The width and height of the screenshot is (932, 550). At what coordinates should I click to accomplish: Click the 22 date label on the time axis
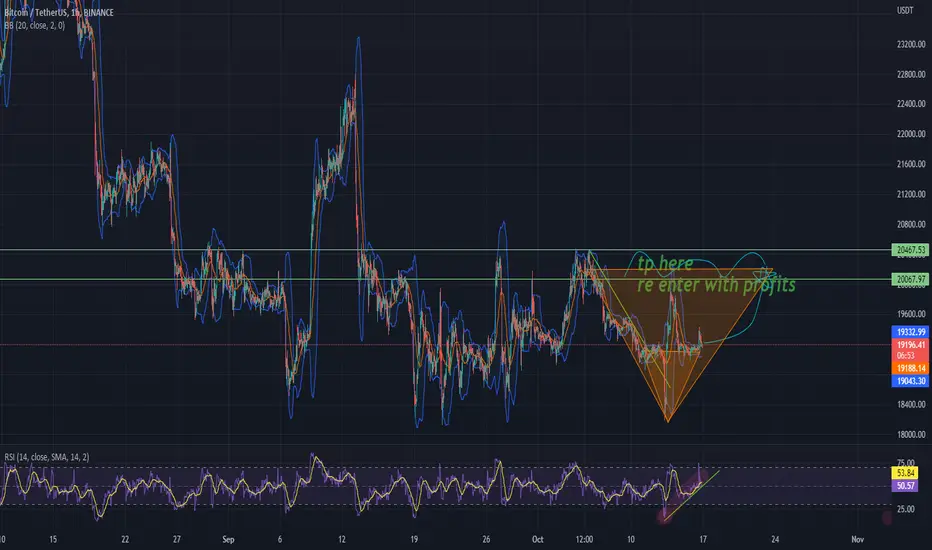pos(125,539)
